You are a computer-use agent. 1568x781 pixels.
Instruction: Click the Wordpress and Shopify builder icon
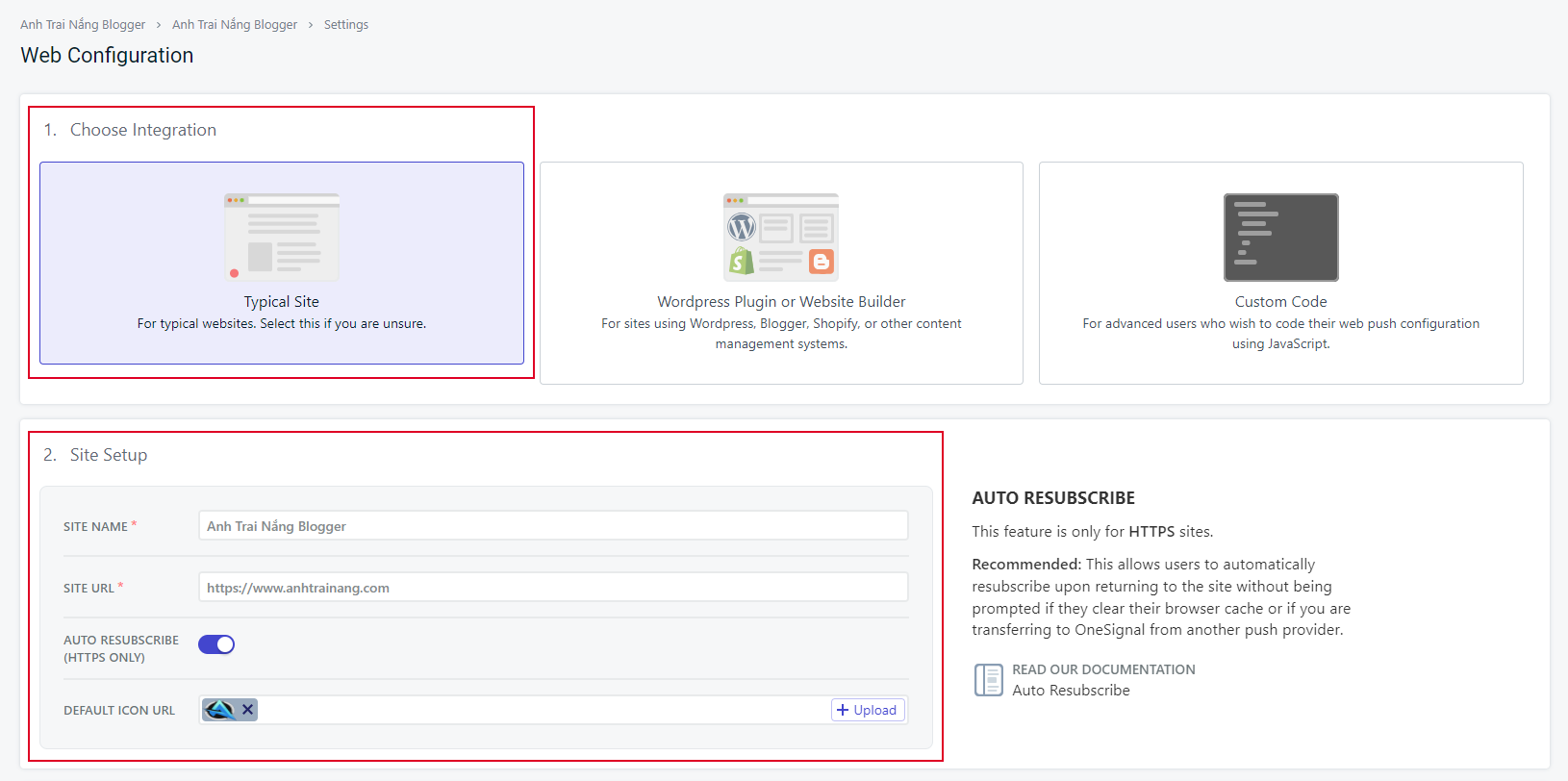coord(781,238)
